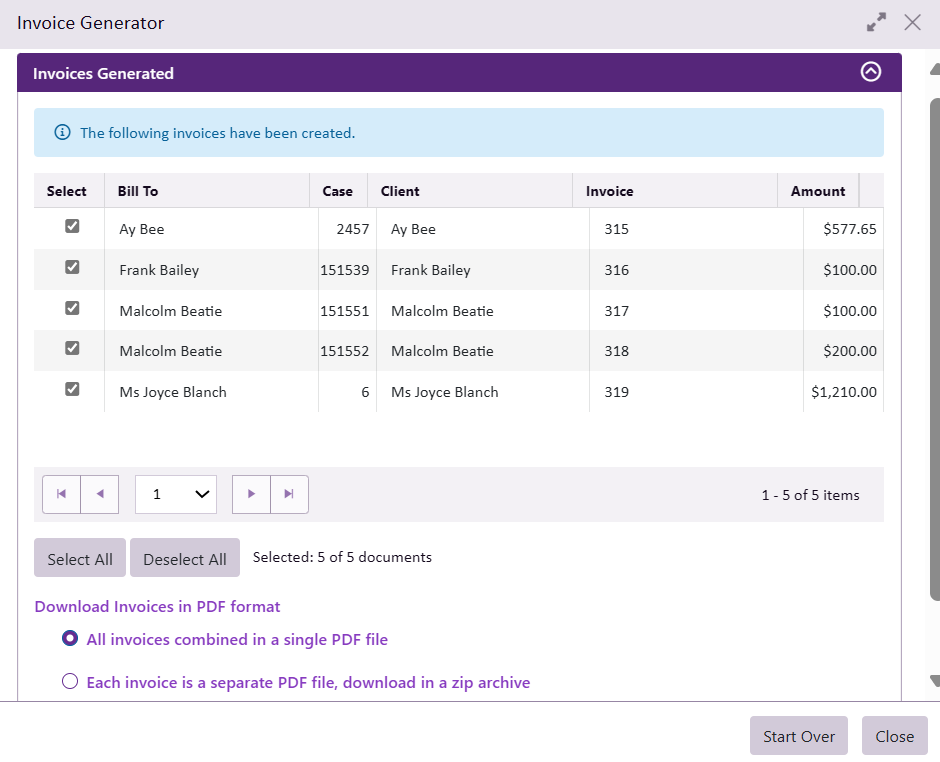Choose separate PDF files in zip archive
940x762 pixels.
click(x=70, y=682)
